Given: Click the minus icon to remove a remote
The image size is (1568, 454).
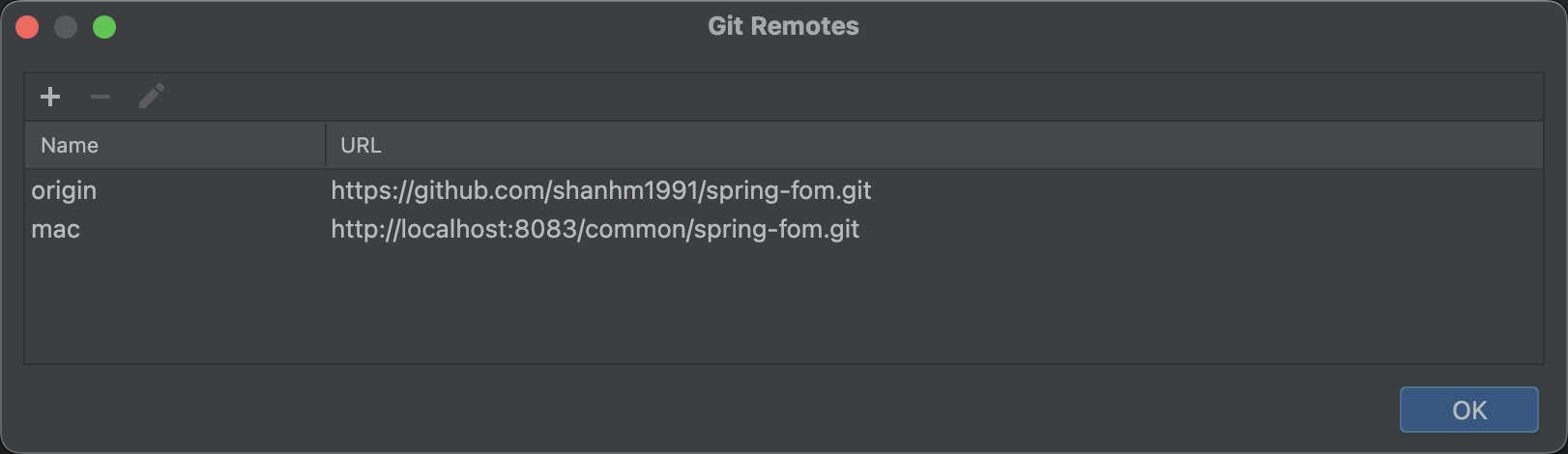Looking at the screenshot, I should pos(101,97).
